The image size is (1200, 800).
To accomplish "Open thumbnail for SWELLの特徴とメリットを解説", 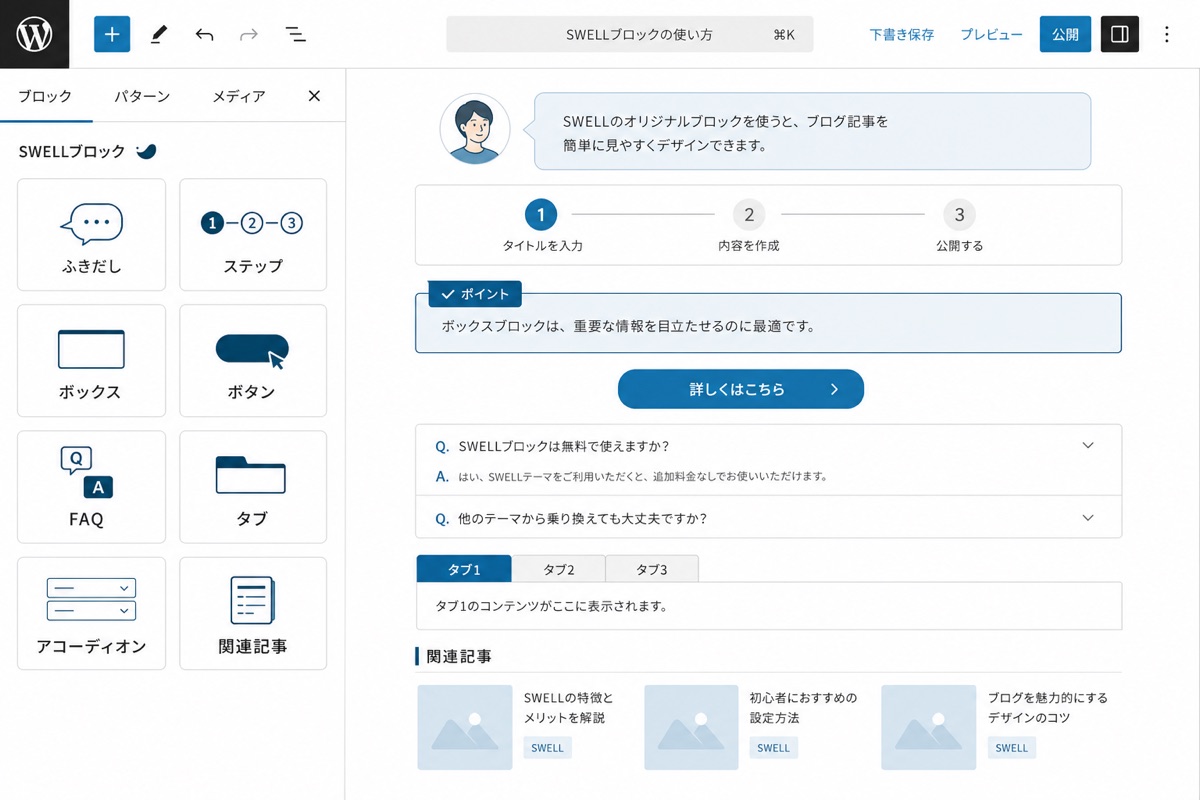I will coord(464,727).
